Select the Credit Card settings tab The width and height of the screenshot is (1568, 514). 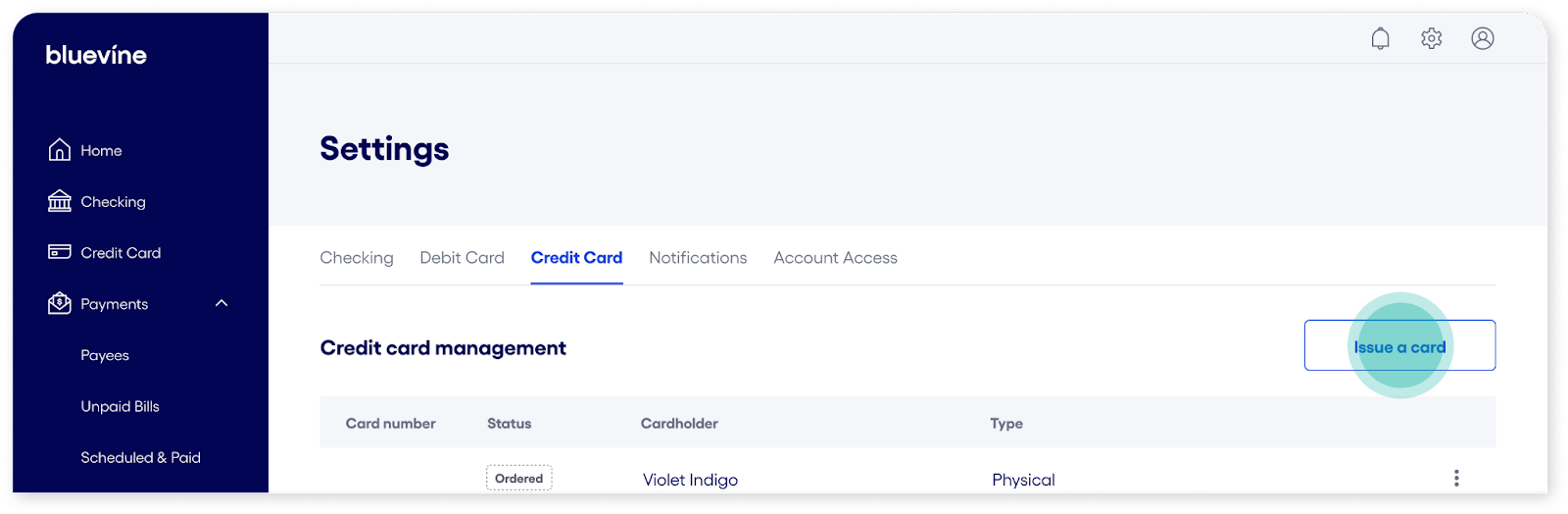tap(576, 258)
